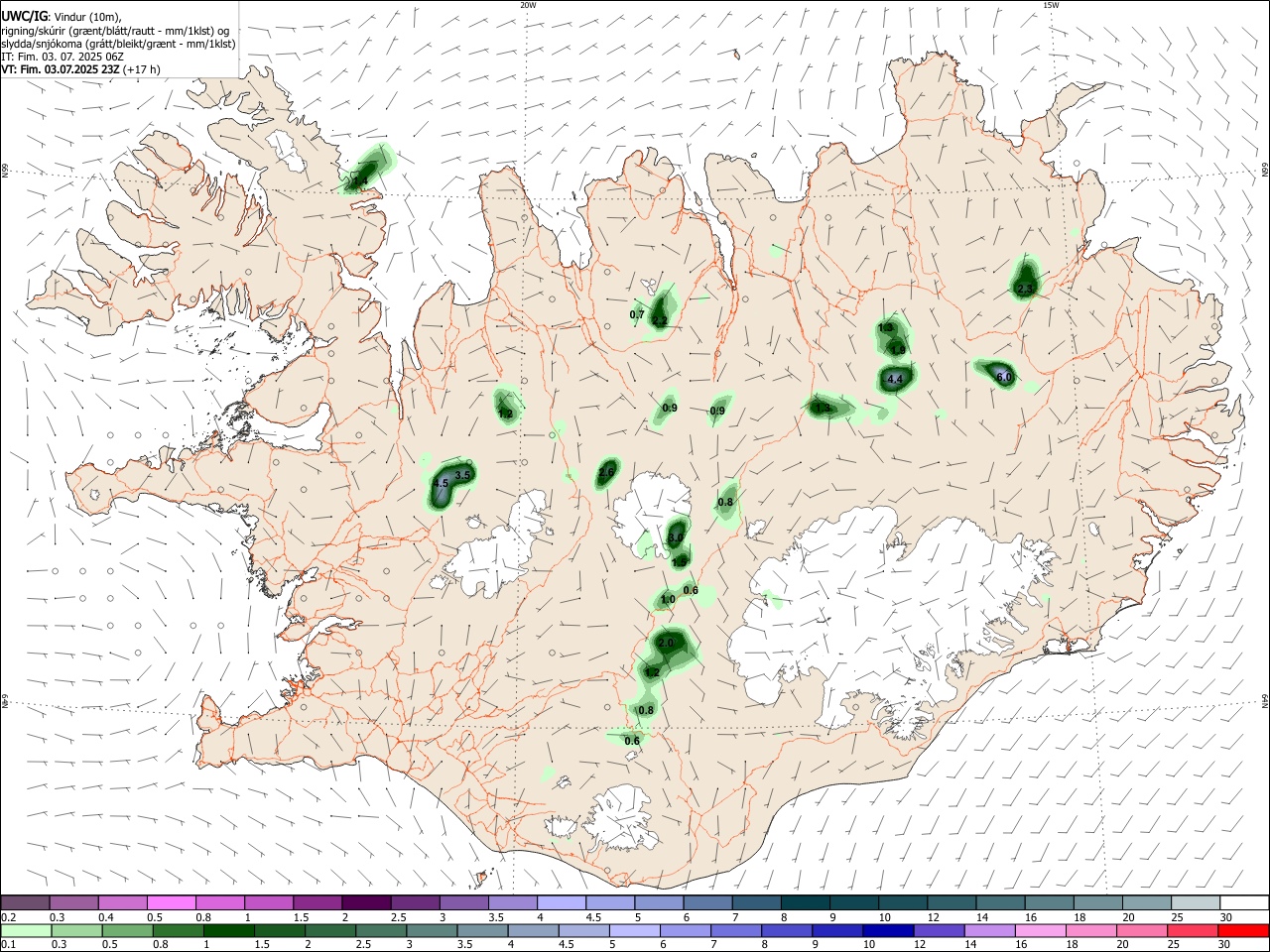Click the '0.7' precipitation value
Viewport: 1270px width, 952px height.
(638, 314)
